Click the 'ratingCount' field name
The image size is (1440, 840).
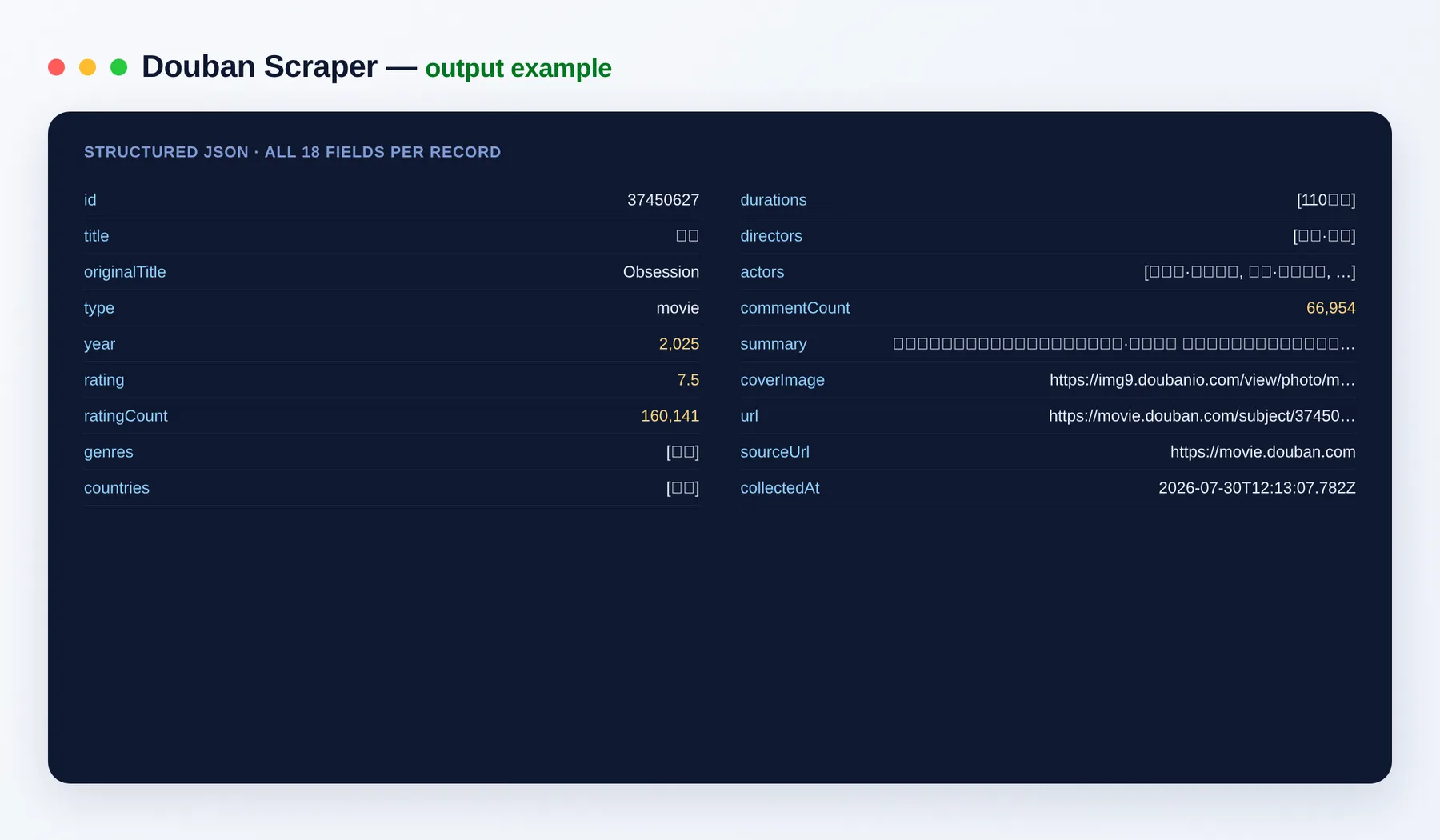coord(126,416)
